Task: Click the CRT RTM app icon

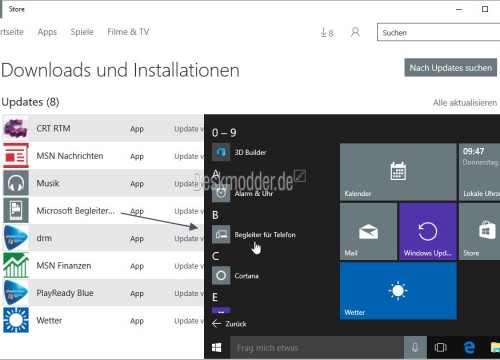Action: tap(16, 128)
